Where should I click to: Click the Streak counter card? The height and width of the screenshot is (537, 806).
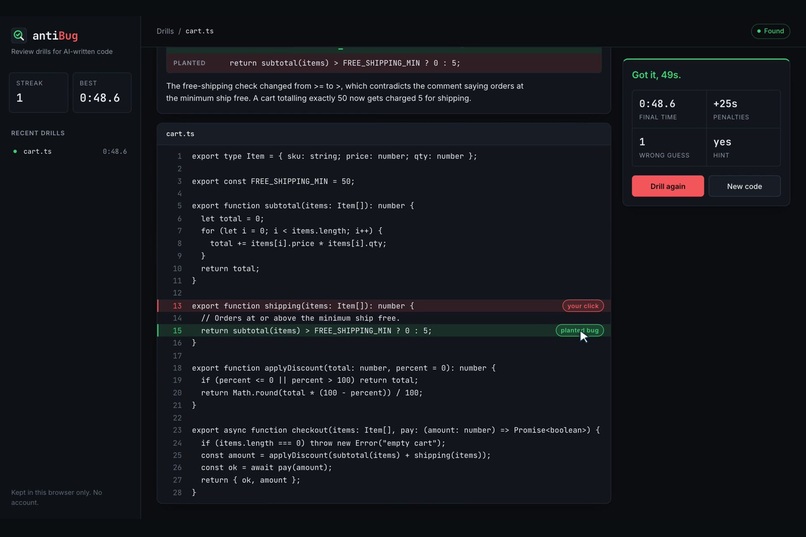39,92
